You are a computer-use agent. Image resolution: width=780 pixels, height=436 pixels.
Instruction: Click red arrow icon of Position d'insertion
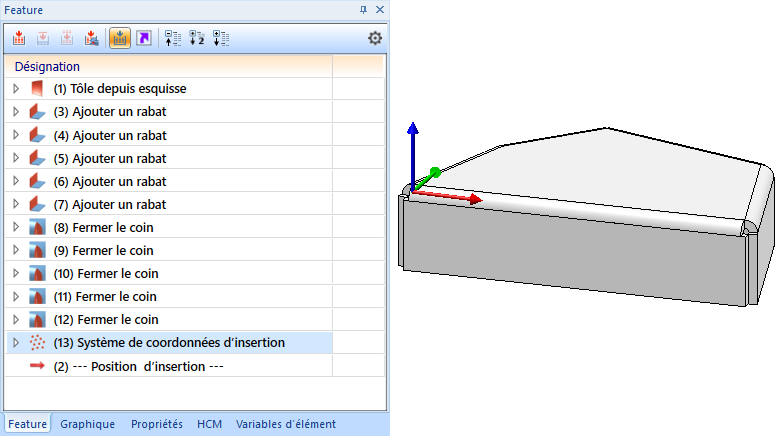(37, 366)
